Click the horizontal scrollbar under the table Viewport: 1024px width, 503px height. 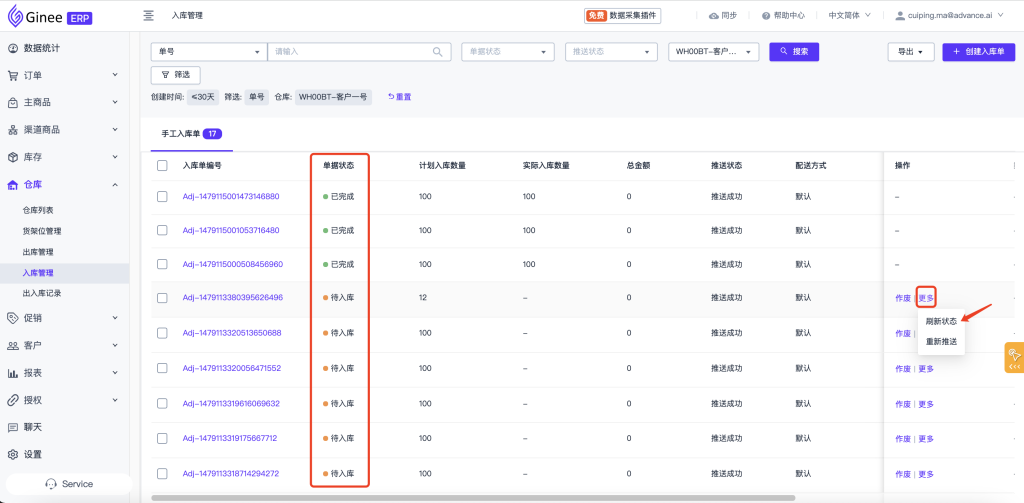(x=472, y=497)
